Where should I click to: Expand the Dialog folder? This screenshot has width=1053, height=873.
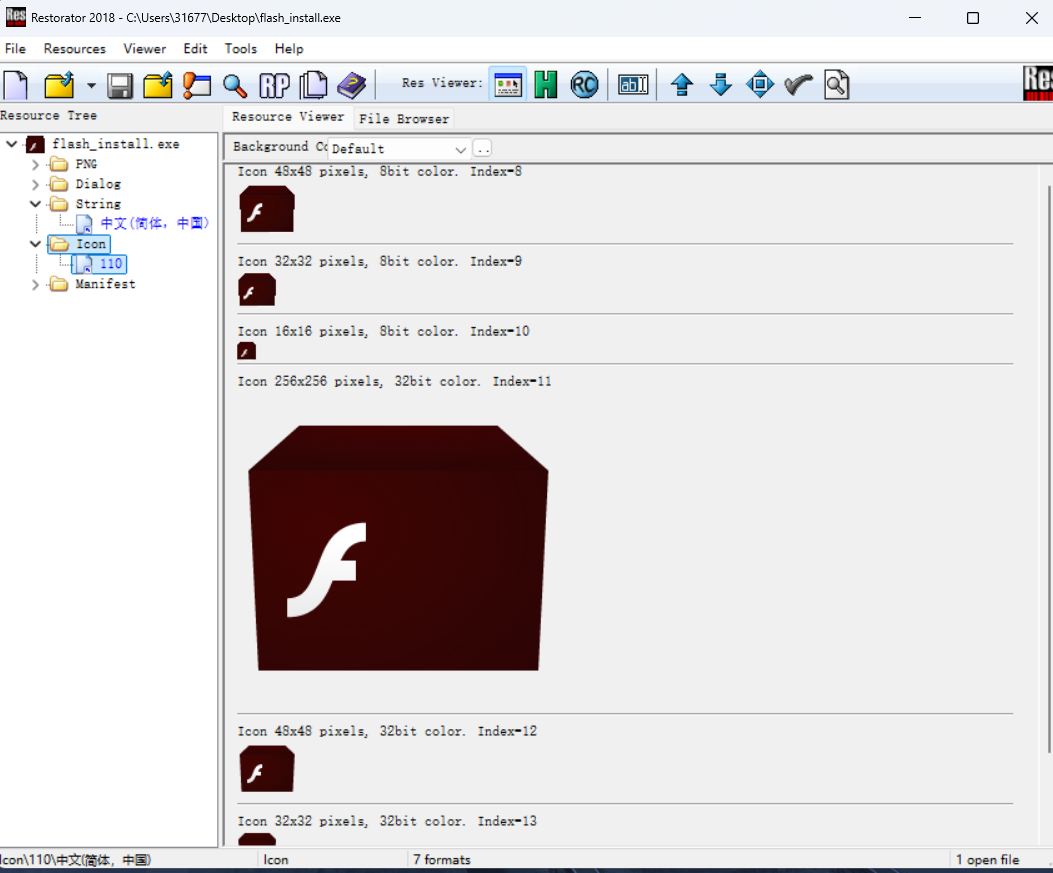pyautogui.click(x=36, y=185)
